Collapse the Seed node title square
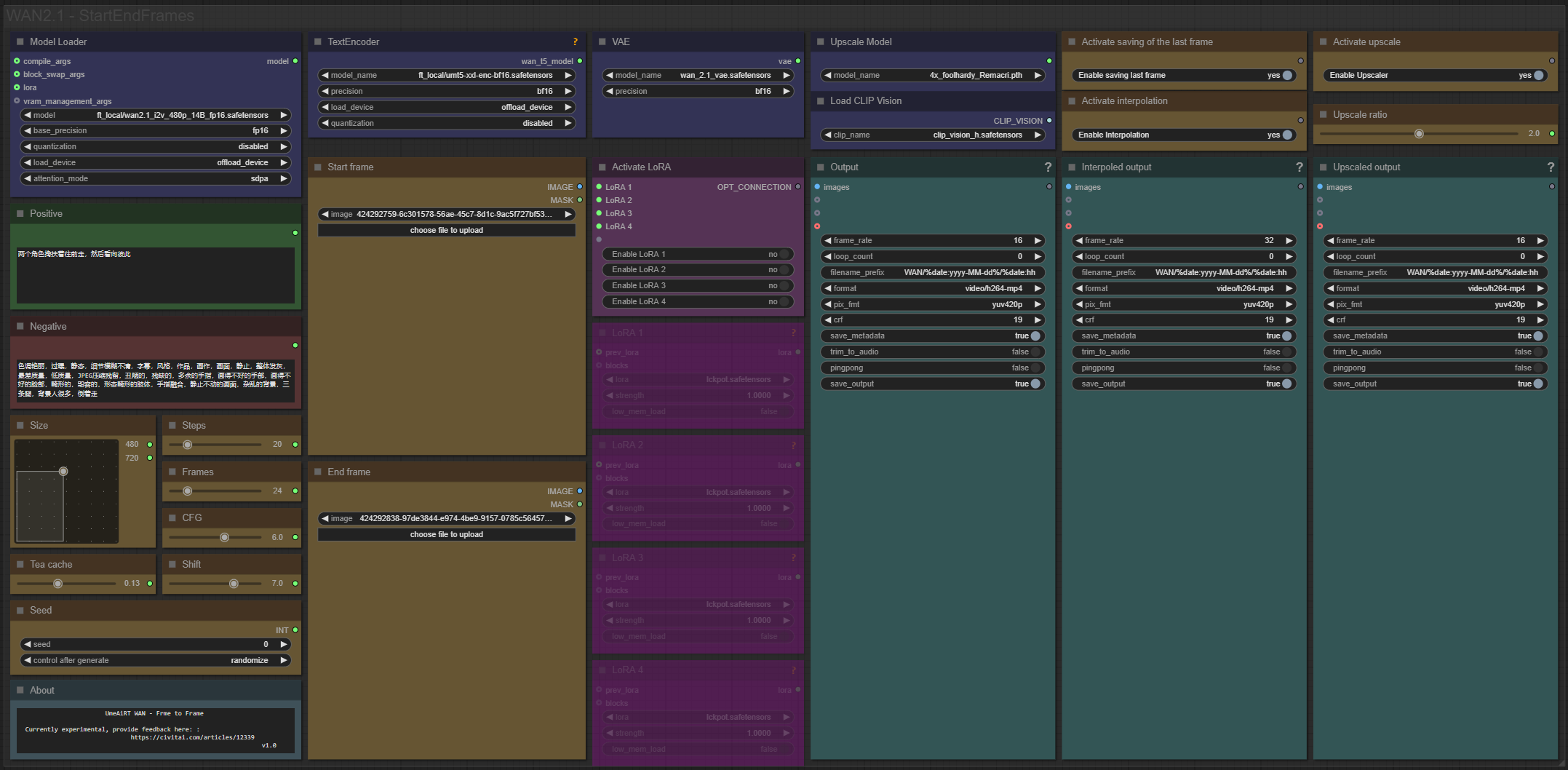Screen dimensions: 1568x770 click(x=20, y=610)
